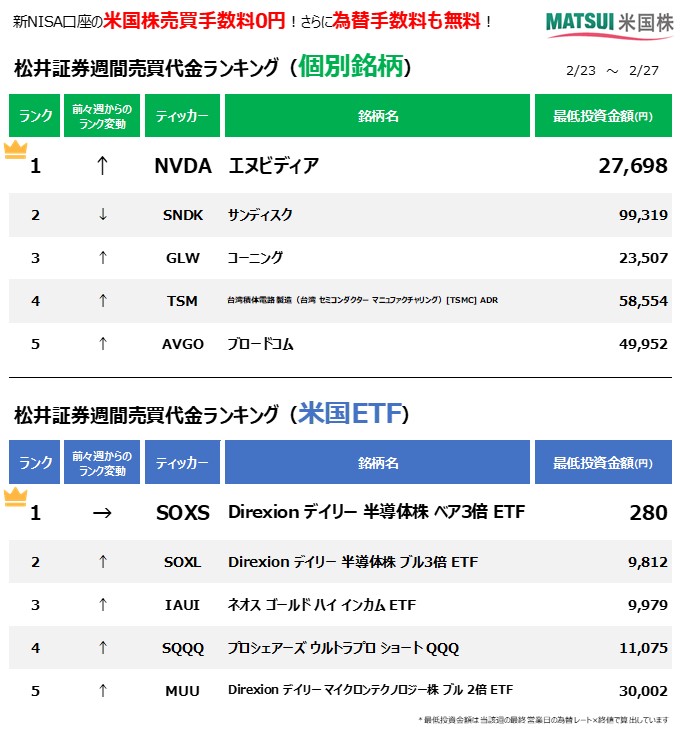The height and width of the screenshot is (734, 681).
Task: Select the IAUI ticker
Action: pyautogui.click(x=183, y=605)
